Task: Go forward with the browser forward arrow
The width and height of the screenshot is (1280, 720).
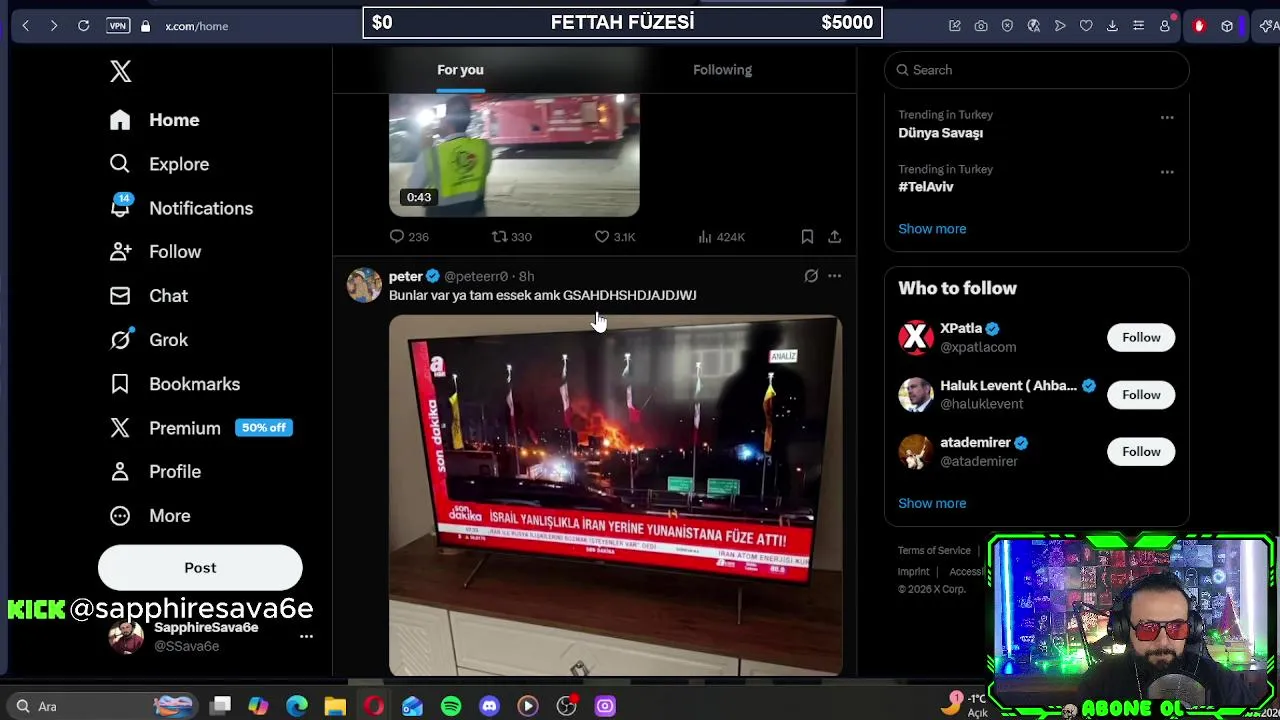Action: click(54, 26)
